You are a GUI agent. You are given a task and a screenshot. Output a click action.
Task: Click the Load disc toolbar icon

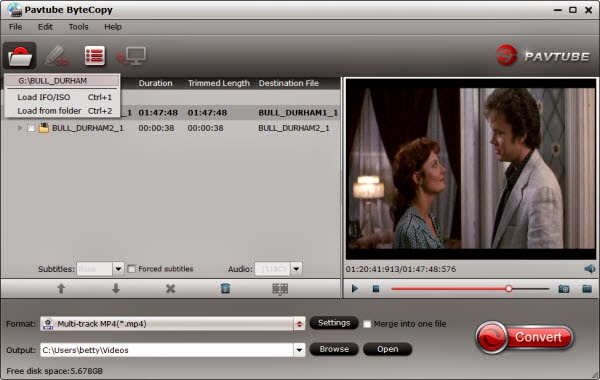point(20,56)
